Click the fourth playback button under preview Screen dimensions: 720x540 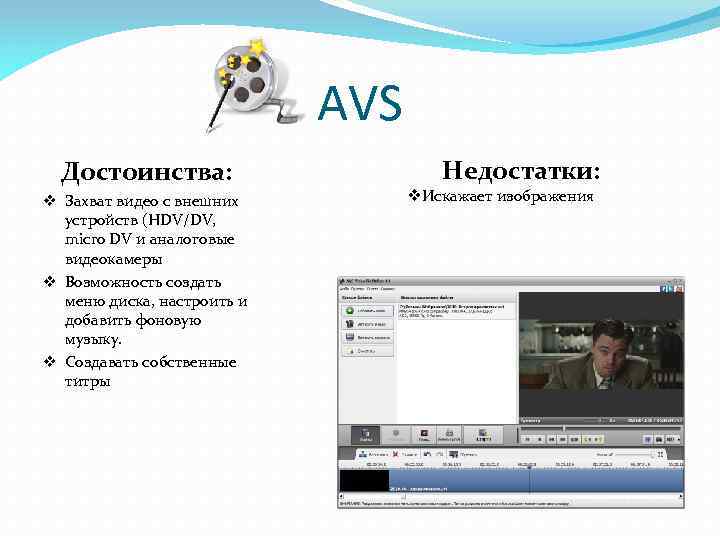tap(563, 439)
